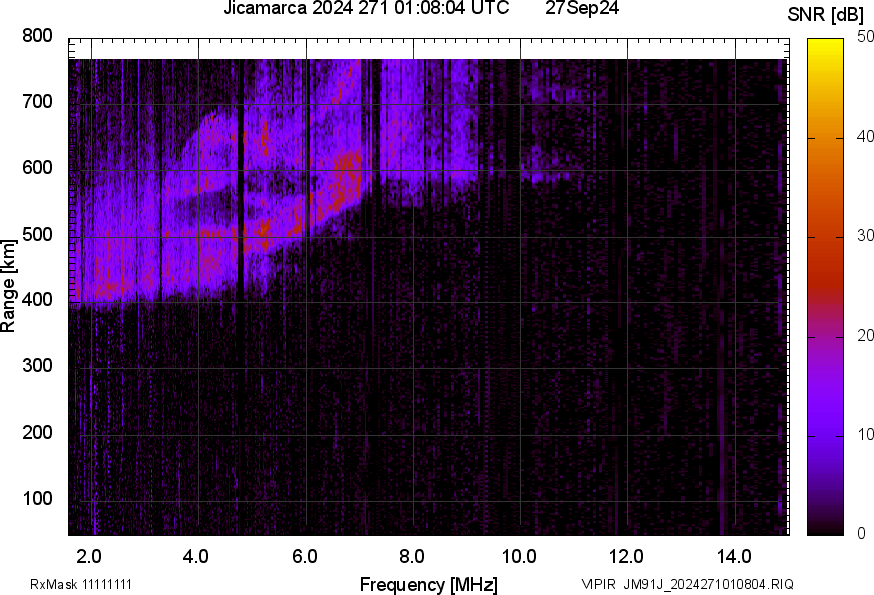The image size is (874, 595).
Task: Click range tick label '100'
Action: 37,498
